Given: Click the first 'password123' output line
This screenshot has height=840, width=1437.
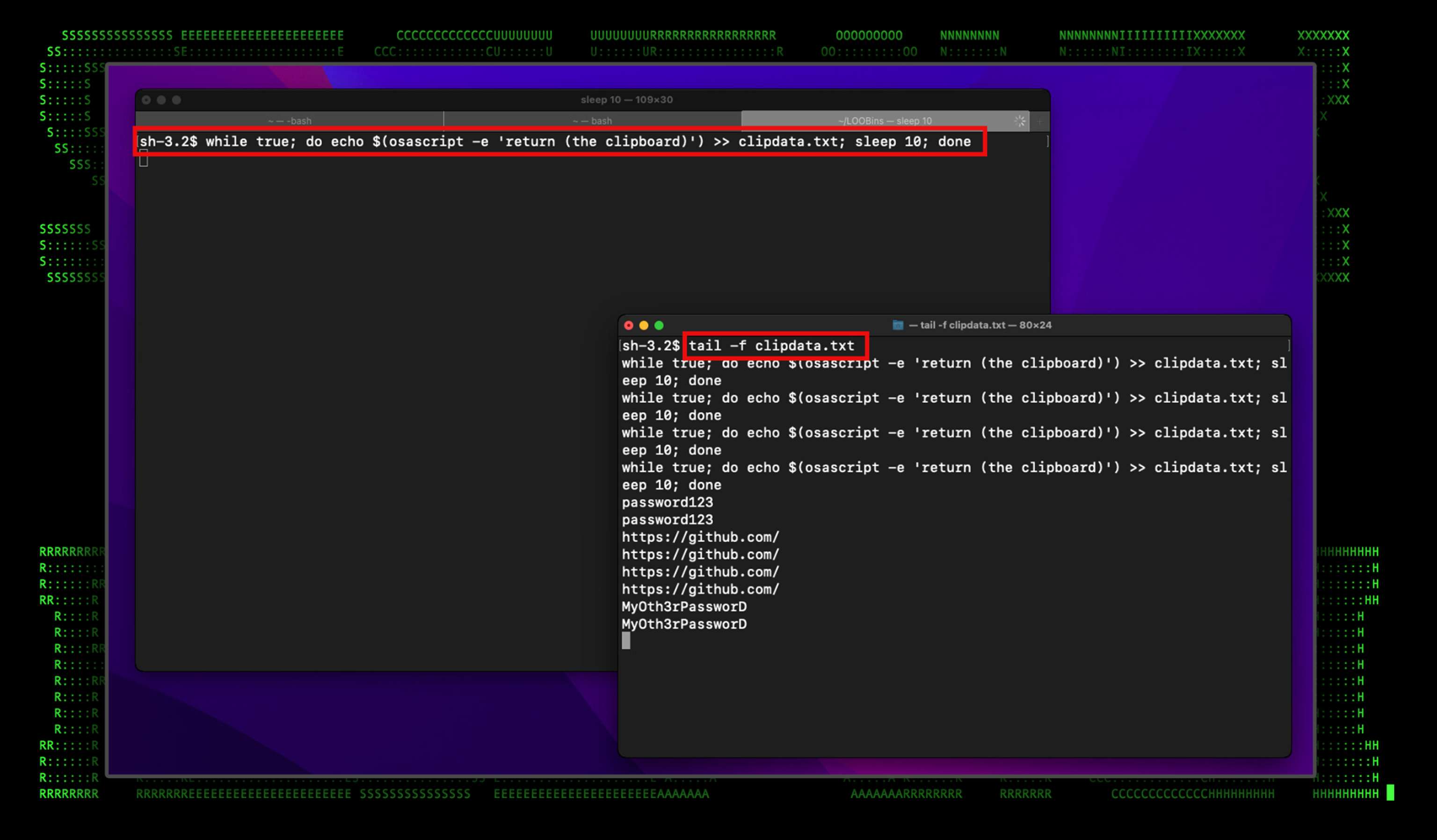Looking at the screenshot, I should pos(667,502).
